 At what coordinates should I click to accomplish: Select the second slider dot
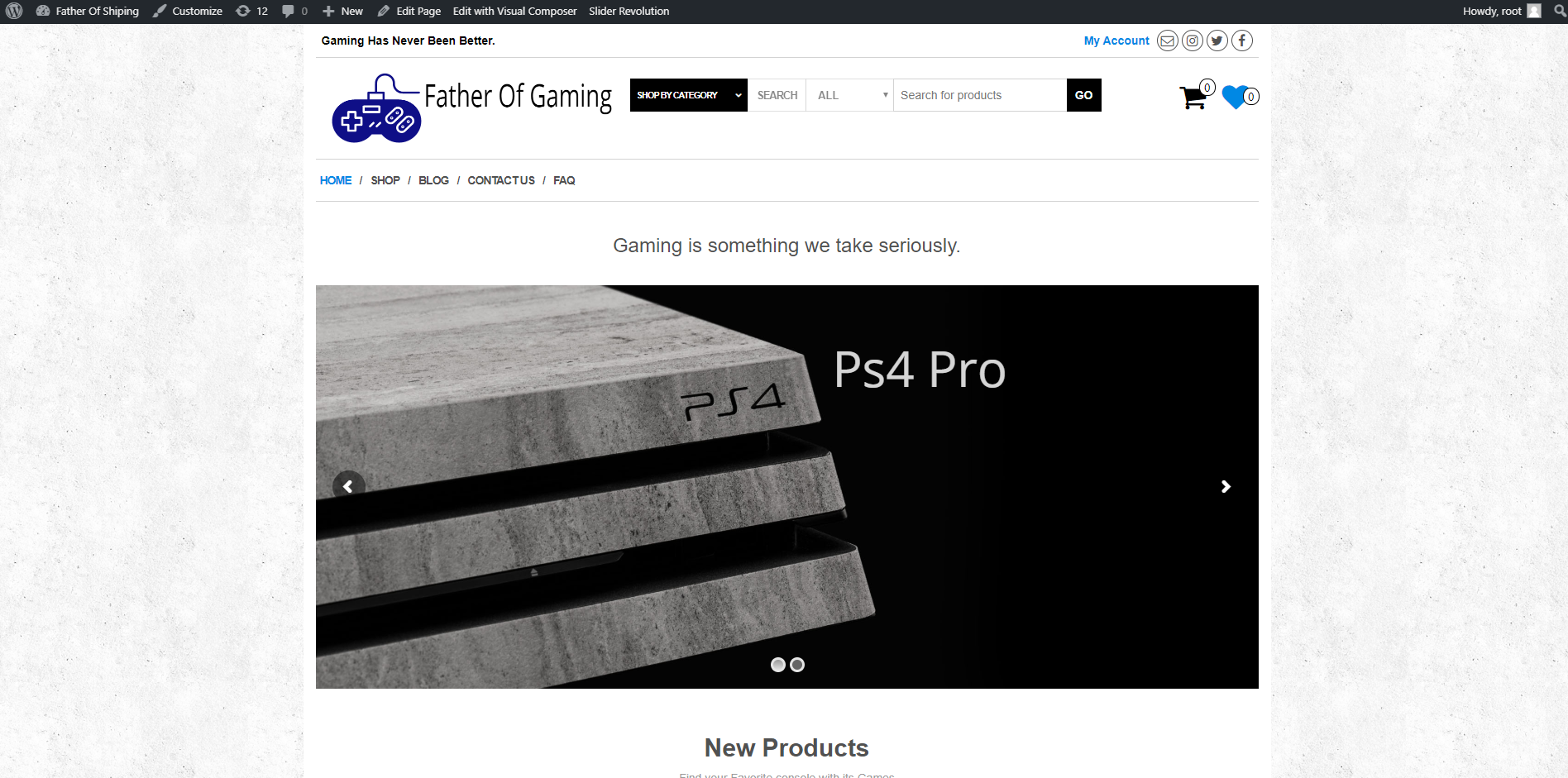[x=796, y=664]
